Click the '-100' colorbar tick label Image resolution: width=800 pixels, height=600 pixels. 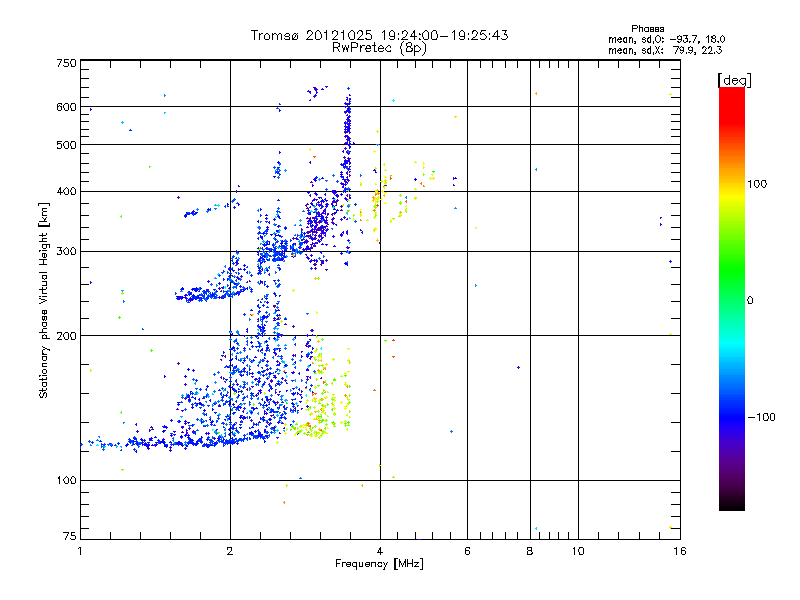761,417
